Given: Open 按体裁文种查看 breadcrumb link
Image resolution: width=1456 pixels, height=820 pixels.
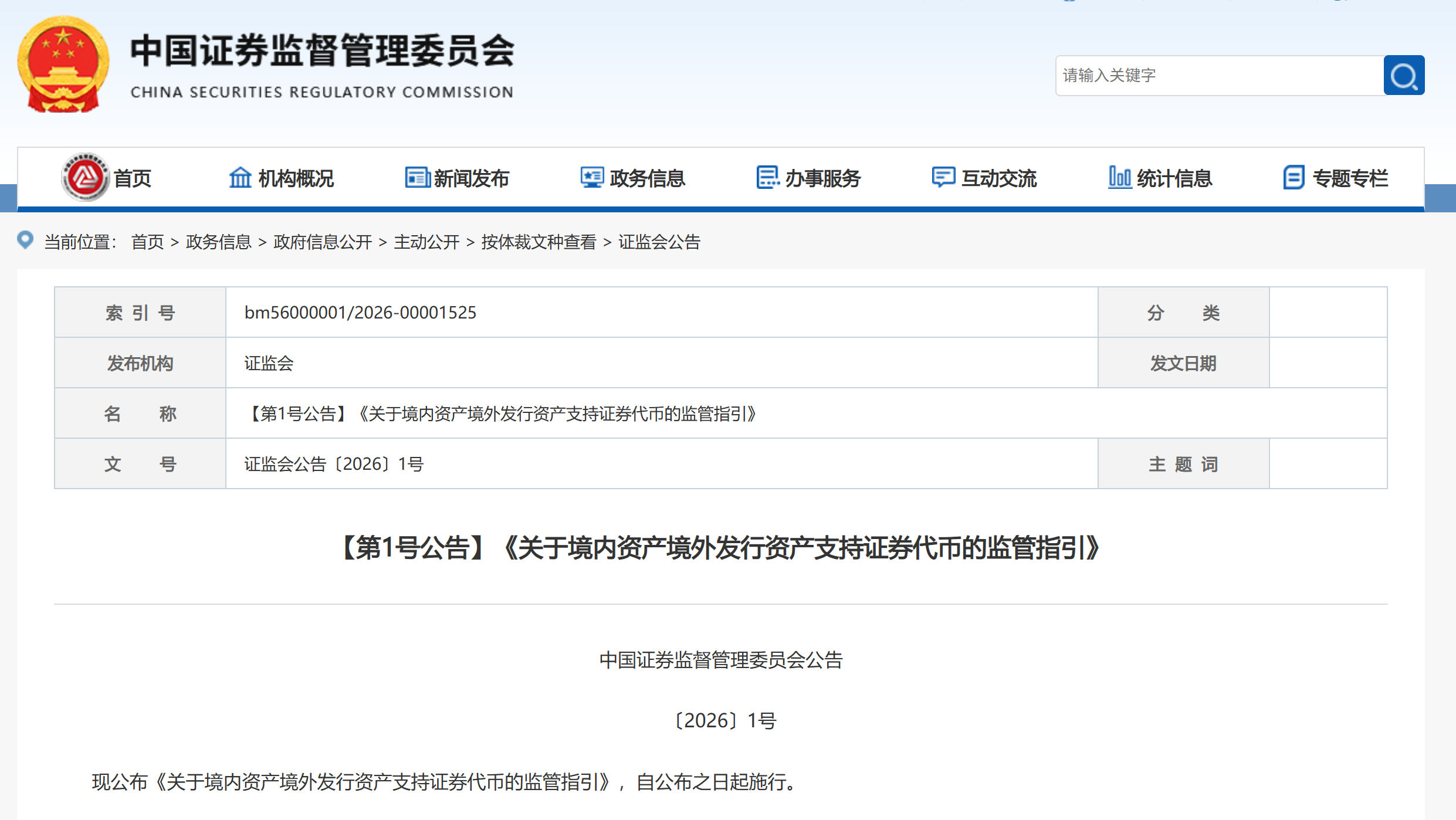Looking at the screenshot, I should click(539, 242).
